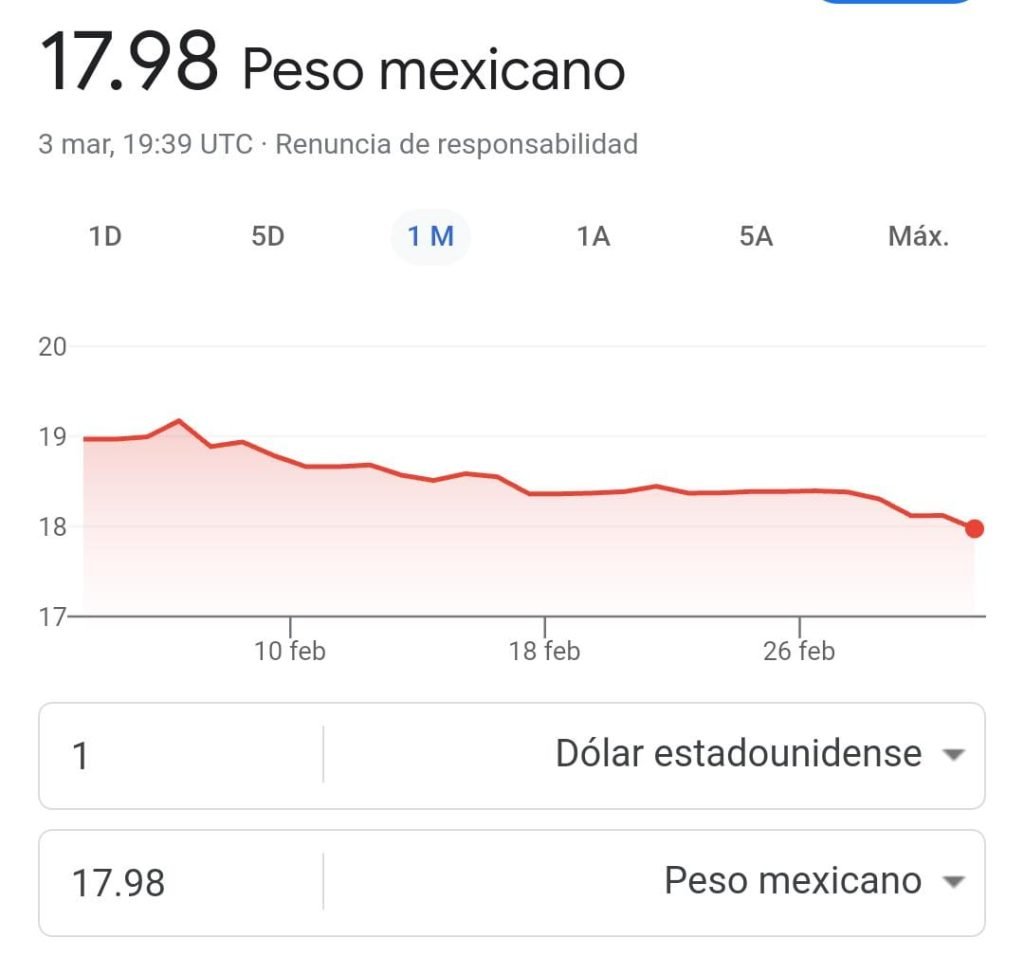Focus the amount field containing 1
Image resolution: width=1024 pixels, height=957 pixels.
(x=180, y=756)
